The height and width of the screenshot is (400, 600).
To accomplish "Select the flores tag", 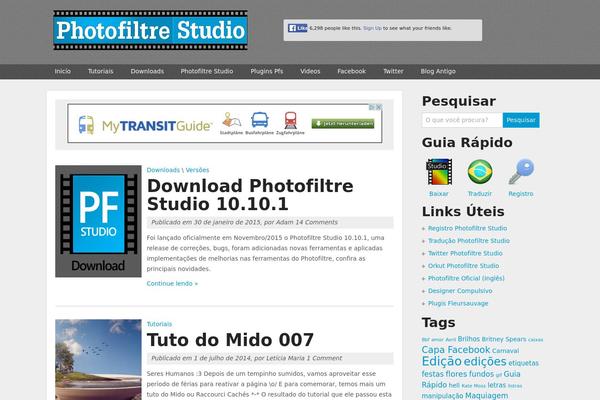I will (x=457, y=374).
